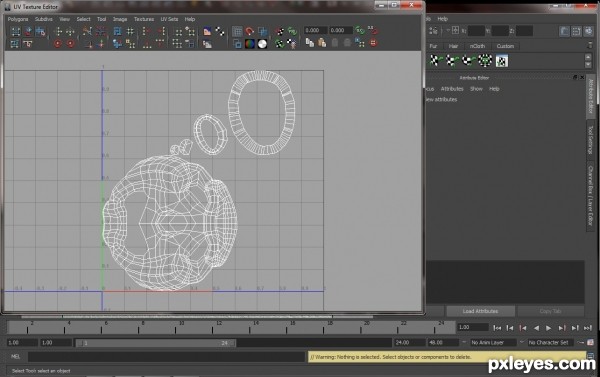Open the UV Texture Editor View menu
Viewport: 600px width, 377px height.
64,19
